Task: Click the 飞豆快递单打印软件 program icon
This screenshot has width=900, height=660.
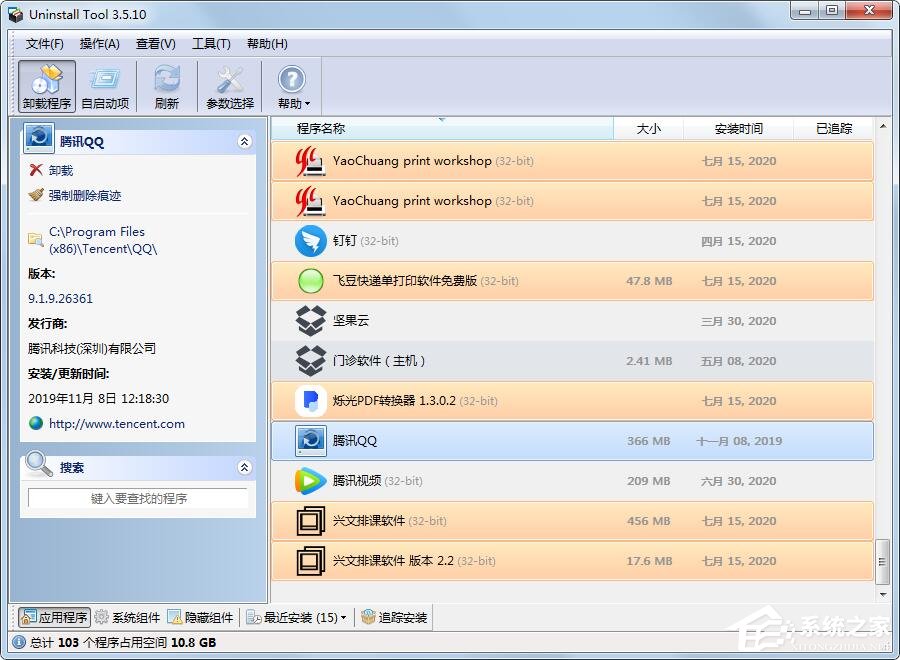Action: click(x=310, y=281)
